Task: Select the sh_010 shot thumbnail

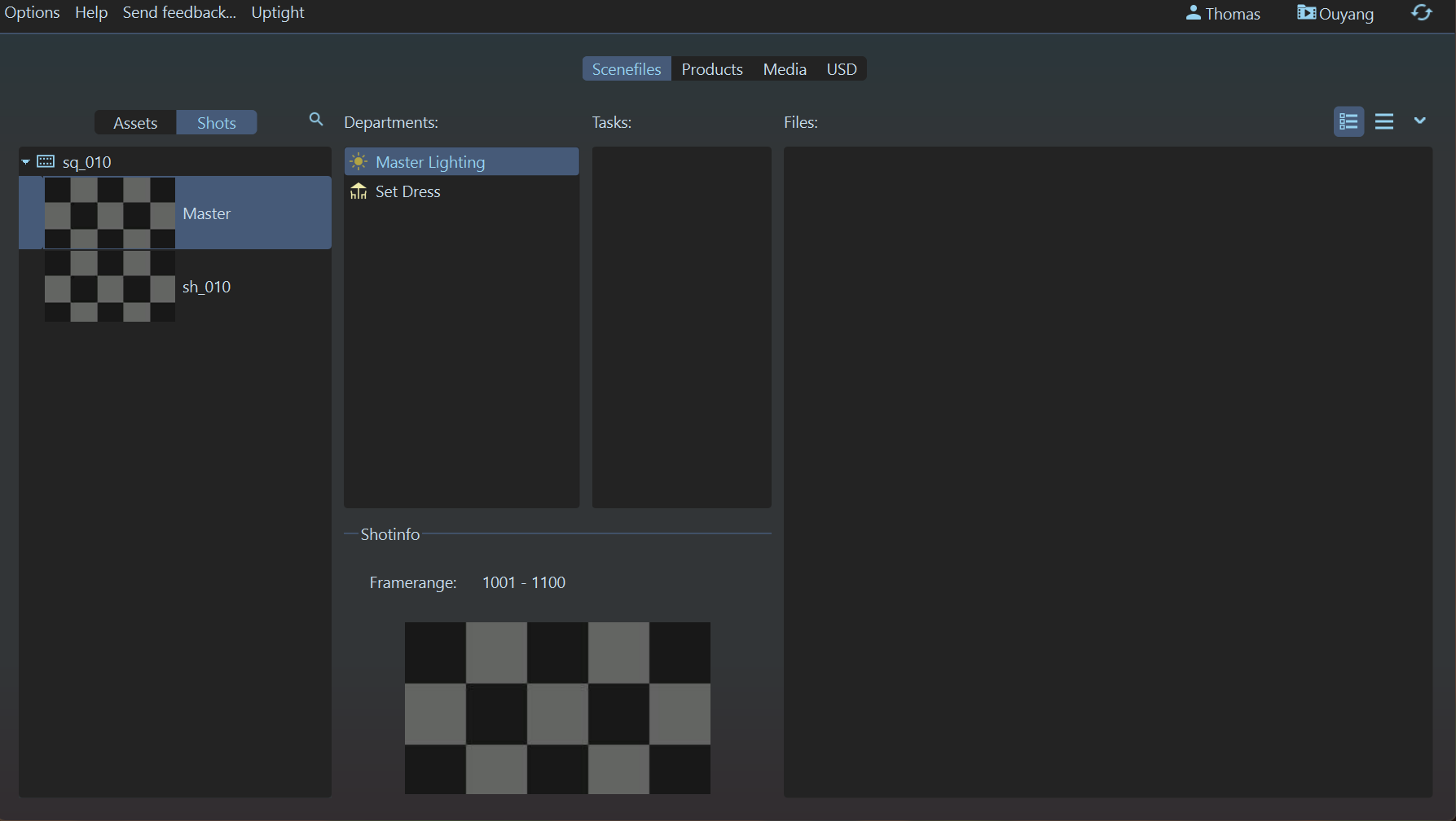Action: tap(109, 286)
